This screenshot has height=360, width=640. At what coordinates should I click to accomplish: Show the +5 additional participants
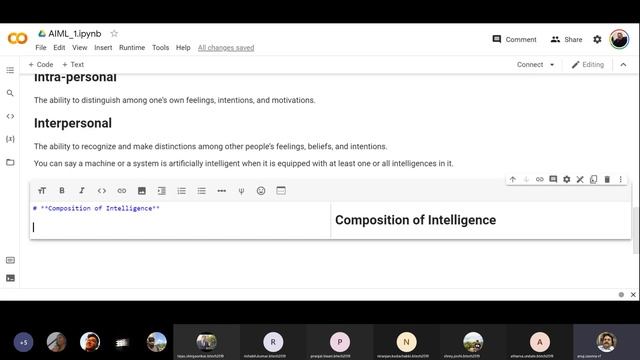(23, 342)
